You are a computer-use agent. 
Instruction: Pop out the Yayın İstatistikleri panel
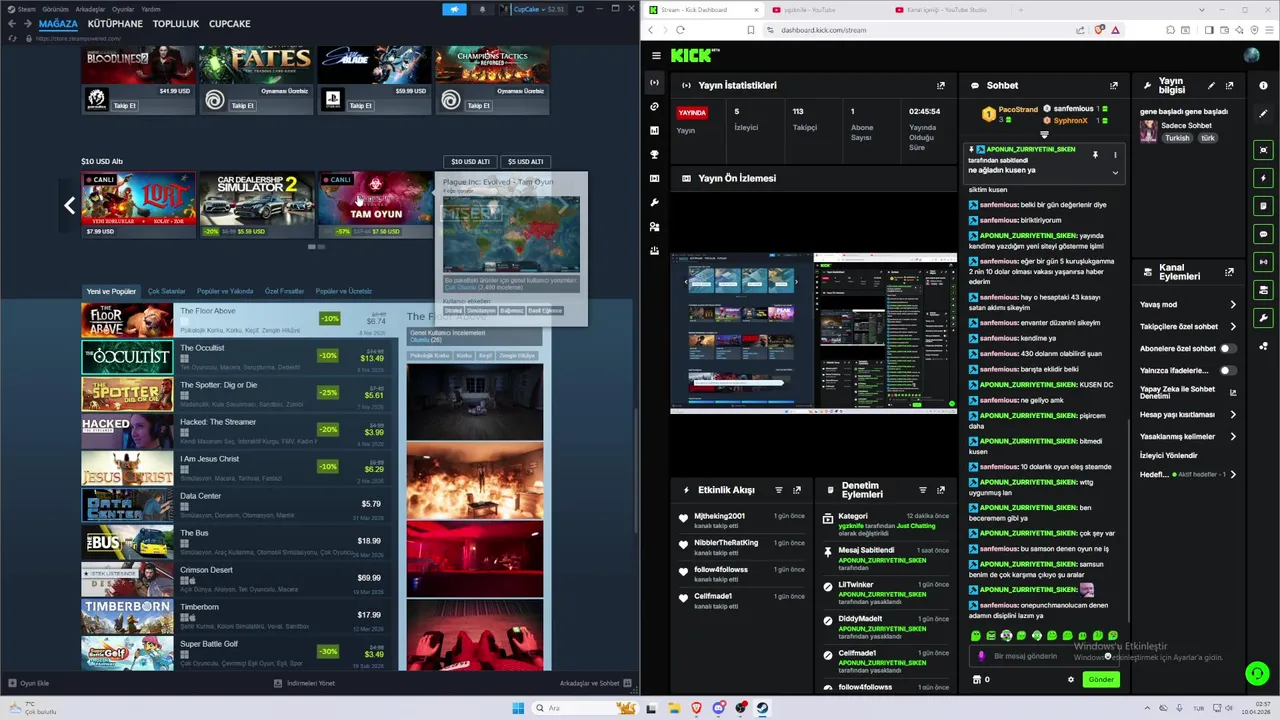tap(940, 86)
